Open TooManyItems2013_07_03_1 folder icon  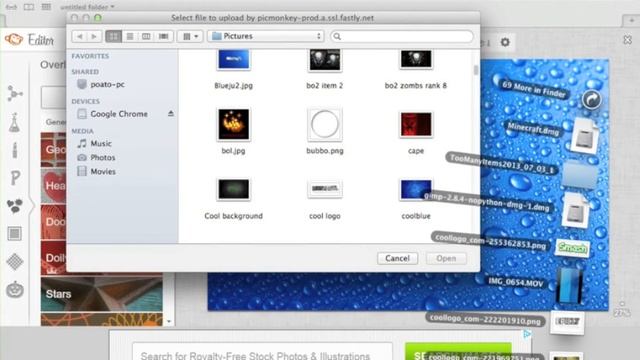(x=580, y=174)
